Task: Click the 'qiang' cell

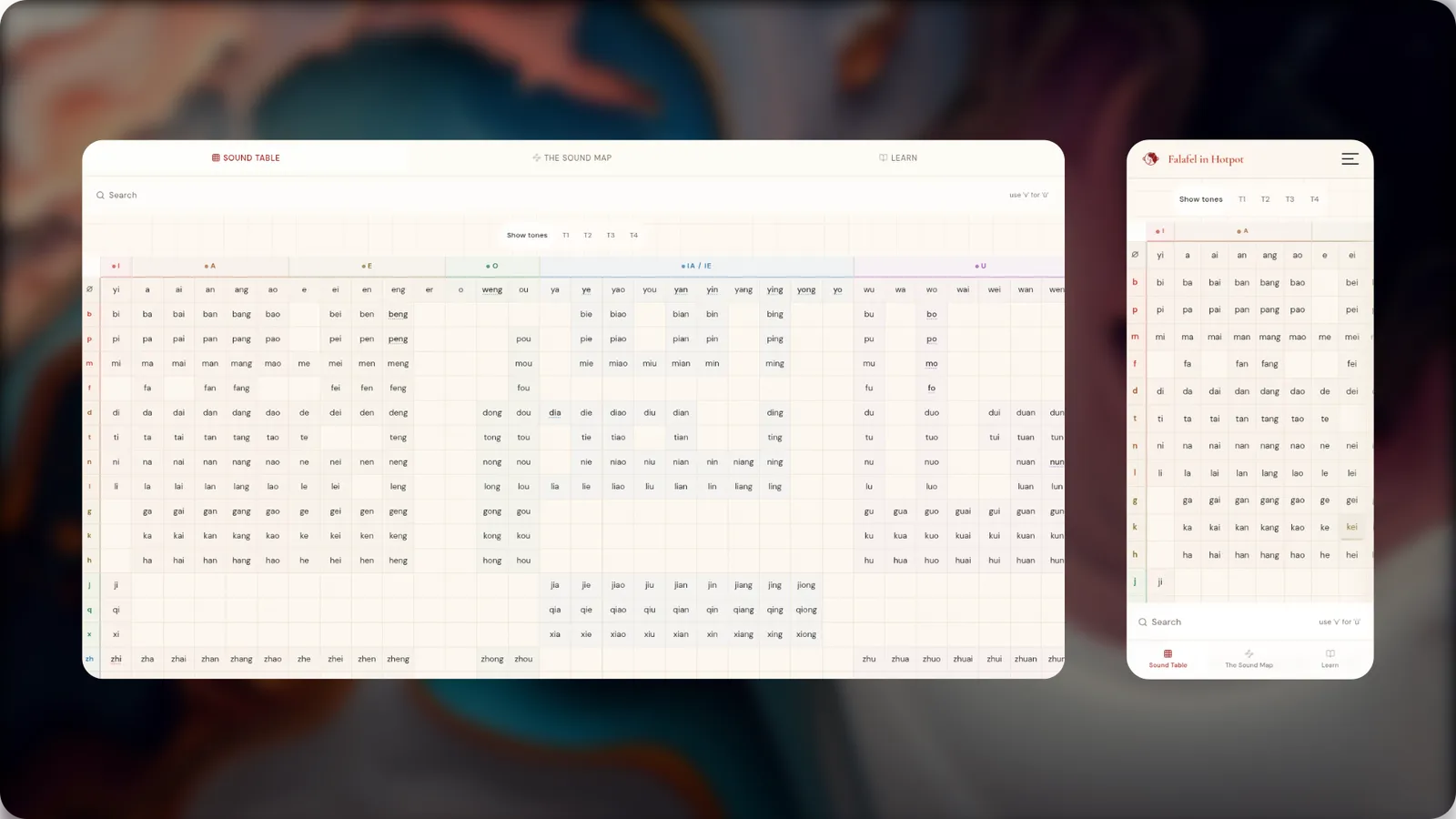Action: tap(743, 611)
